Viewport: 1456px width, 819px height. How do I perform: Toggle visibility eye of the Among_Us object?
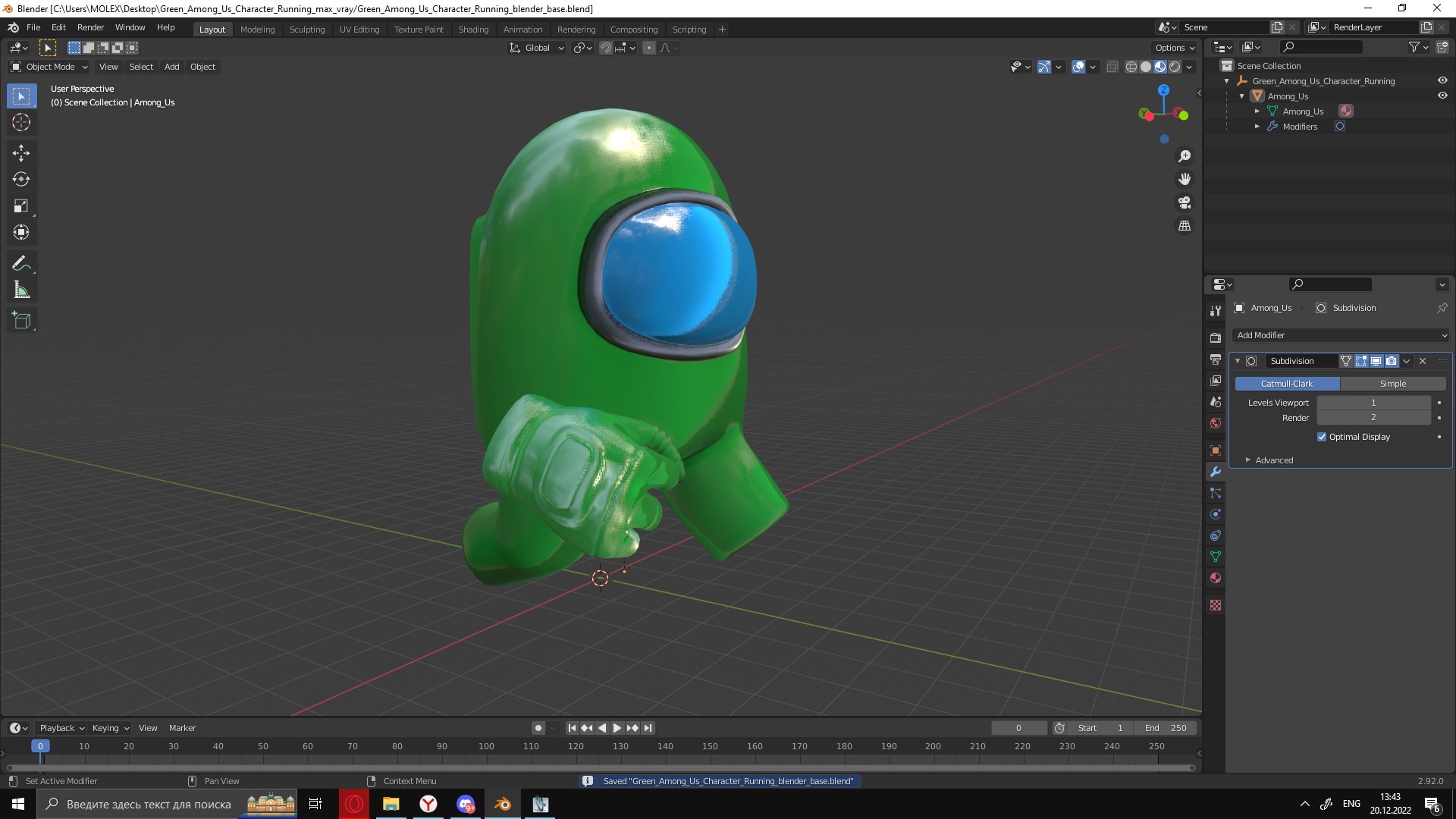pyautogui.click(x=1442, y=96)
